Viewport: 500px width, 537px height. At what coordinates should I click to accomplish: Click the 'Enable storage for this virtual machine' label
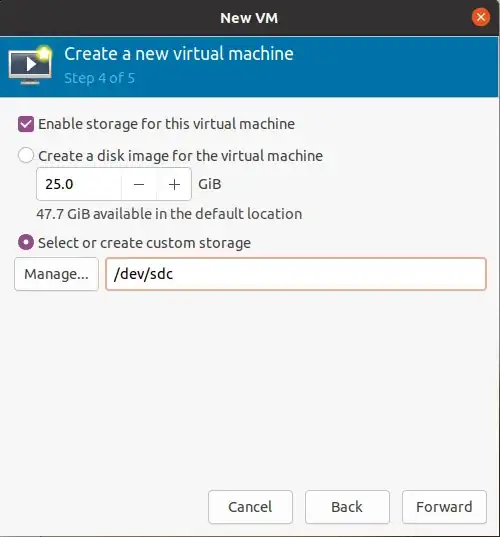click(x=166, y=124)
